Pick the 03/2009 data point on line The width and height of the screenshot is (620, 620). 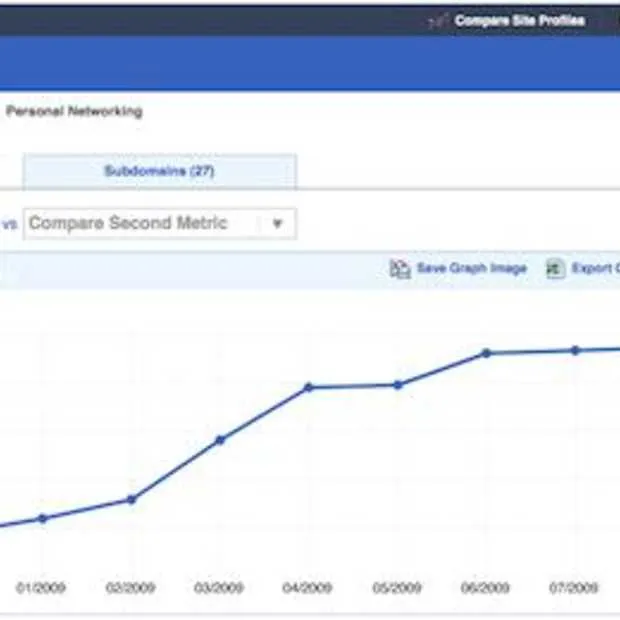pyautogui.click(x=220, y=439)
